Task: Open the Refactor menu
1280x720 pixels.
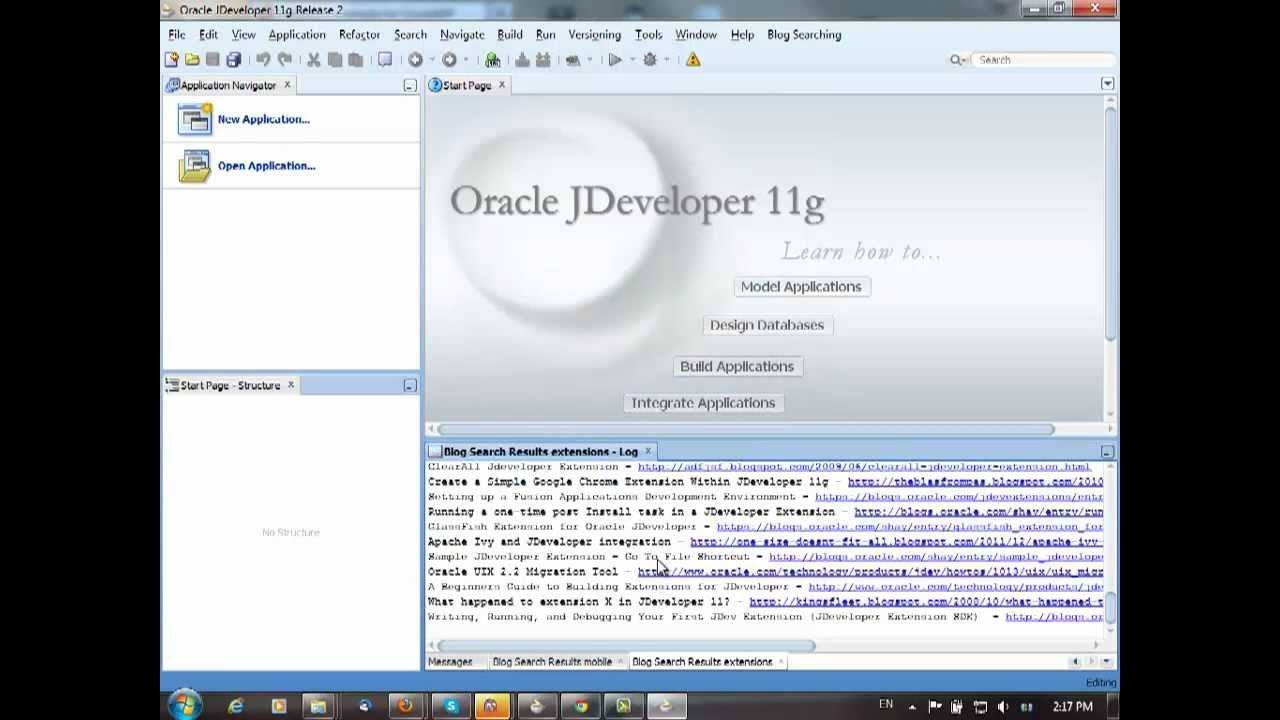Action: pyautogui.click(x=359, y=34)
